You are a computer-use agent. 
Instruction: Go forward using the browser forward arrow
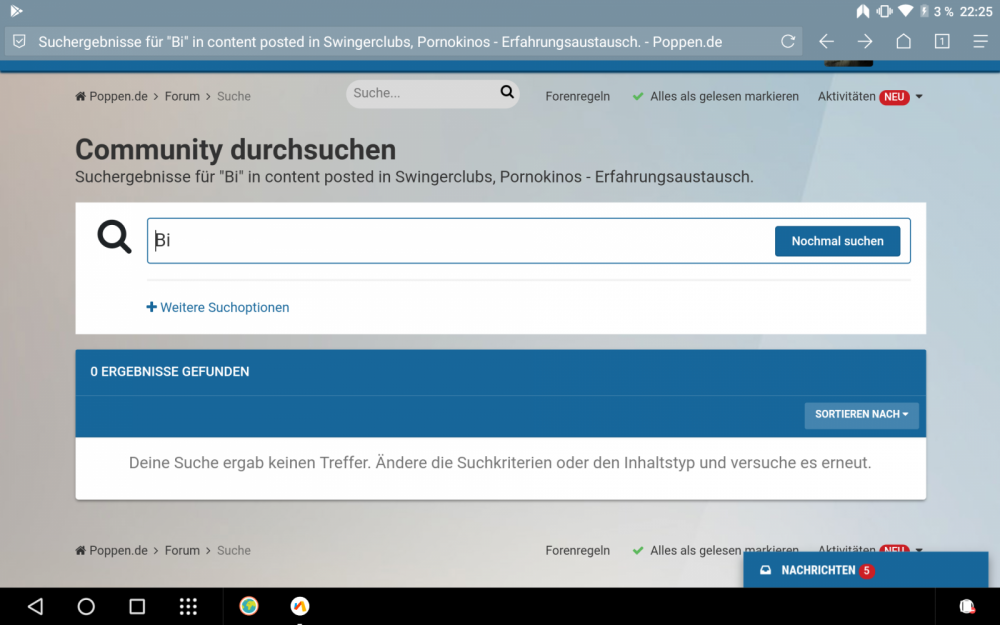click(865, 42)
